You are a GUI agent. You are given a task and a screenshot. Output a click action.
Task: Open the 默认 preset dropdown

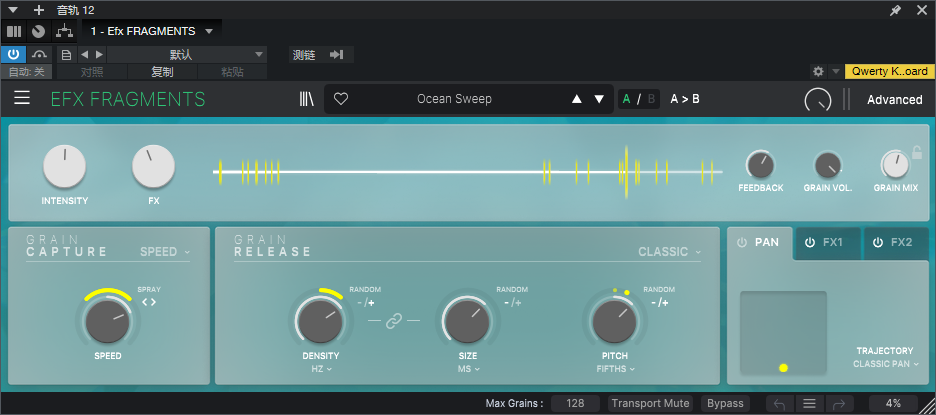pos(187,55)
